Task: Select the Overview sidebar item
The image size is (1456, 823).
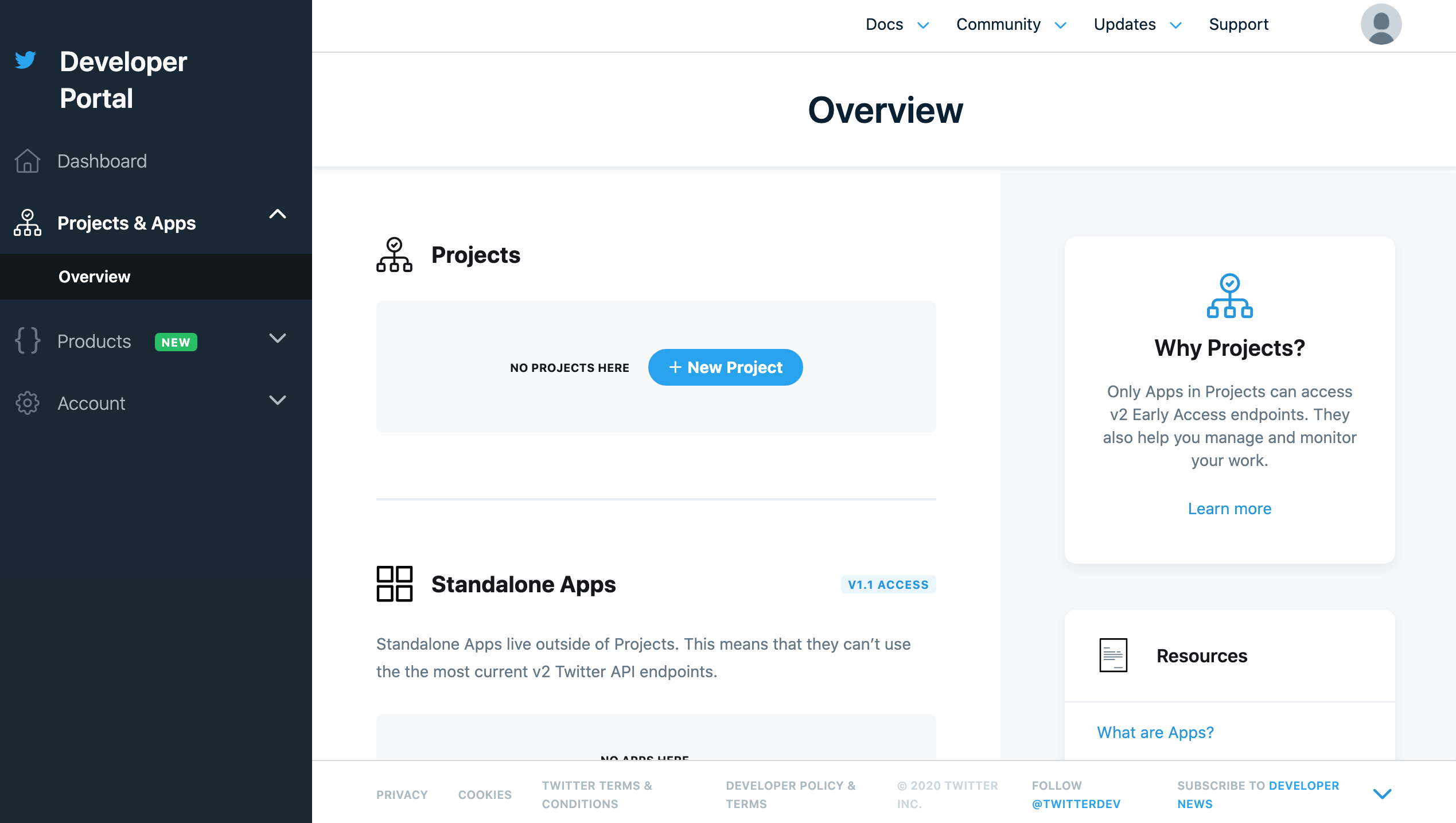Action: [95, 277]
